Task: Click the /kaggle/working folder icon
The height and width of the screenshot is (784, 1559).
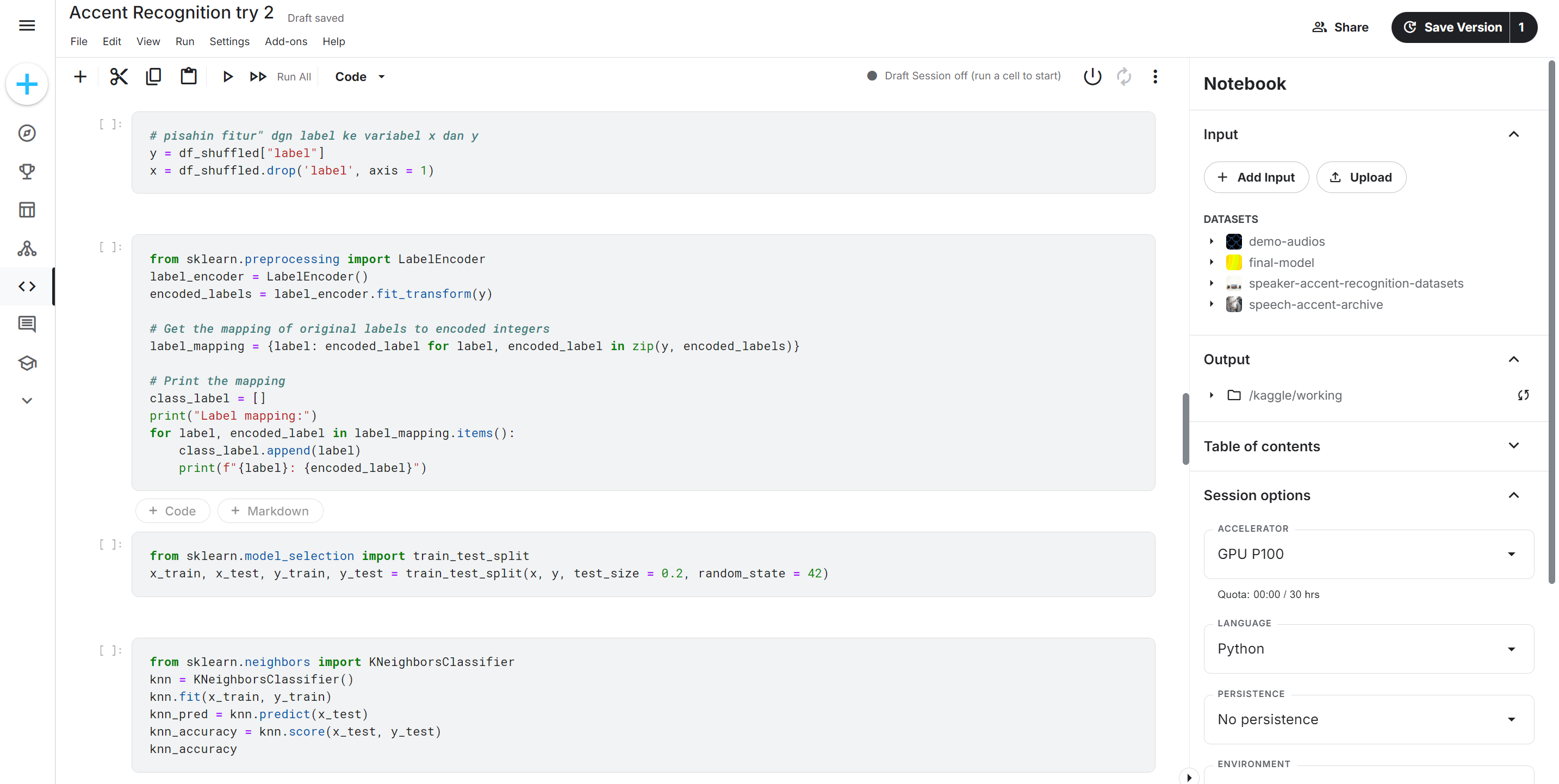Action: (x=1233, y=395)
